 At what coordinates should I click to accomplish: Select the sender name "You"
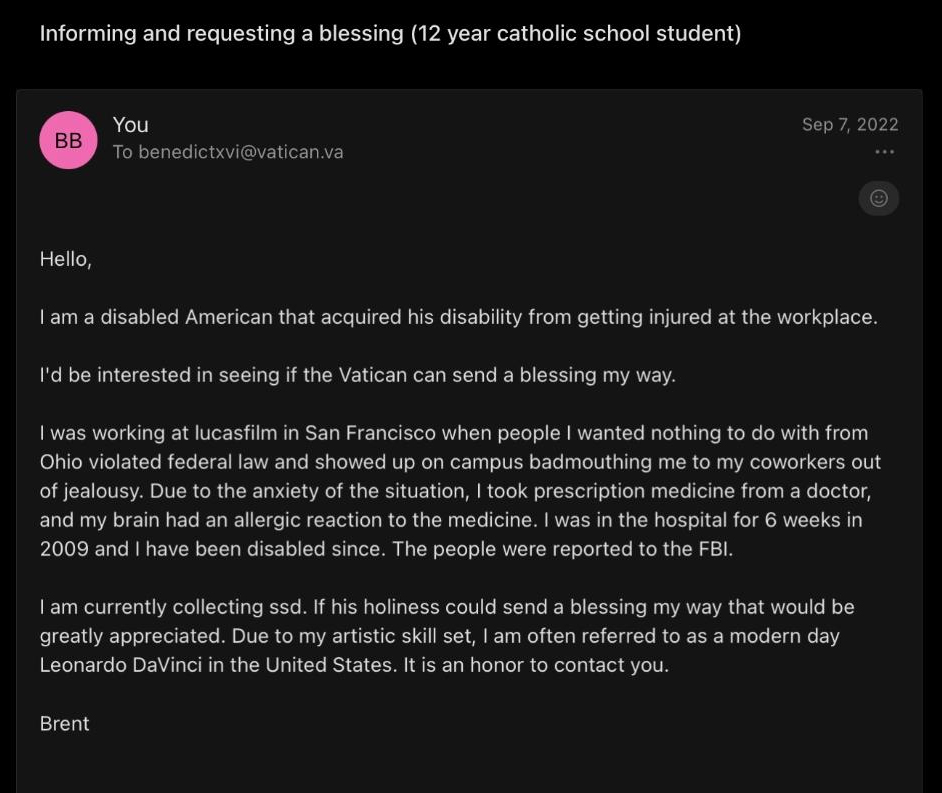[130, 125]
